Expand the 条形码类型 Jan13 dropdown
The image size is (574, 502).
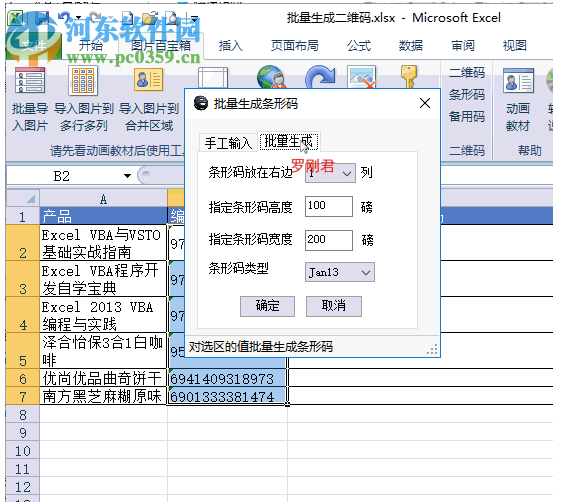[x=366, y=272]
